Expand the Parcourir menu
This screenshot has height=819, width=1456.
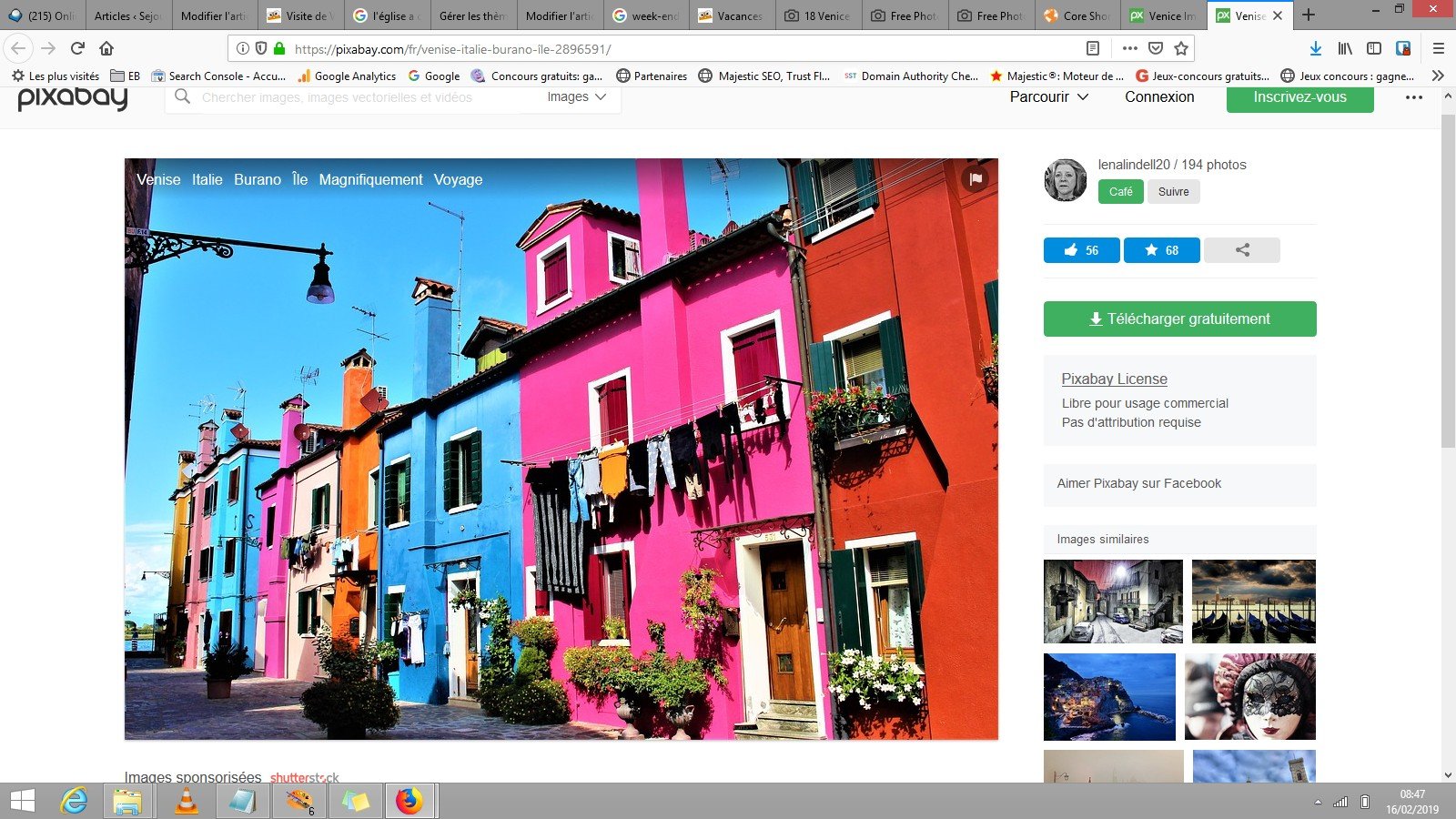tap(1048, 97)
